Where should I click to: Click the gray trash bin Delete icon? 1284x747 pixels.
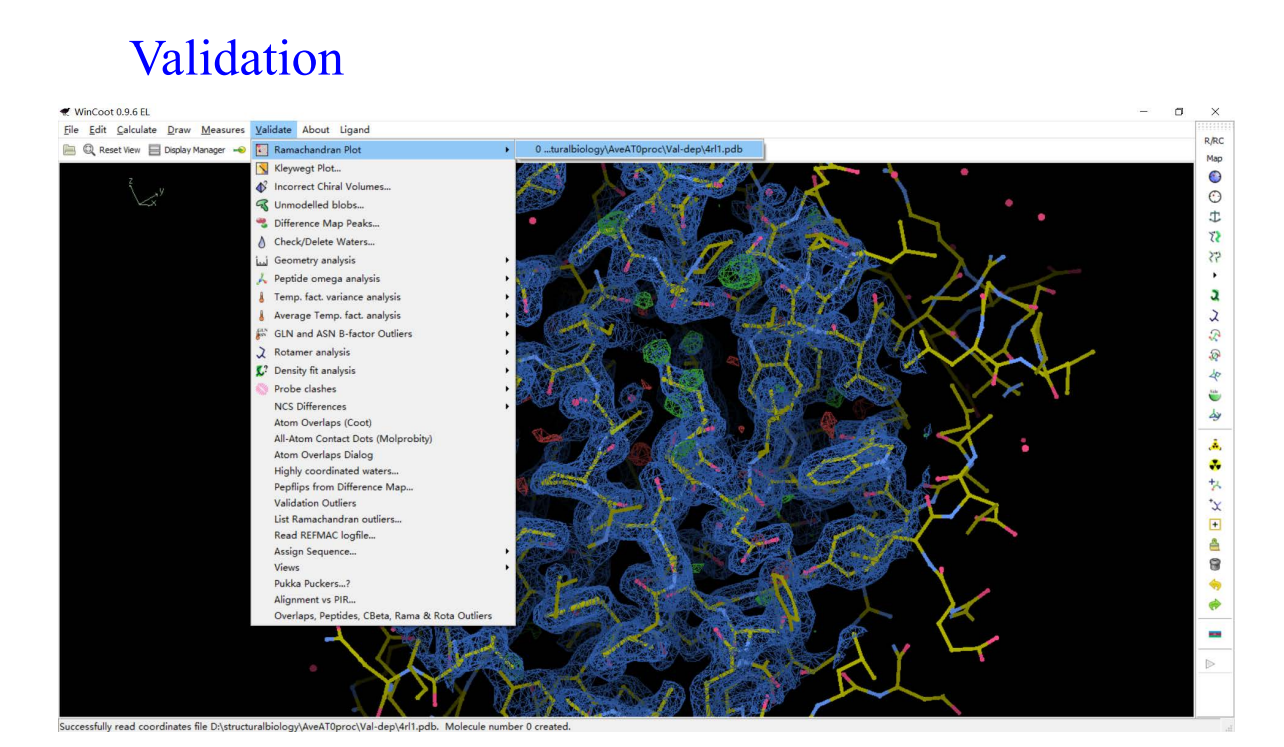click(1215, 564)
